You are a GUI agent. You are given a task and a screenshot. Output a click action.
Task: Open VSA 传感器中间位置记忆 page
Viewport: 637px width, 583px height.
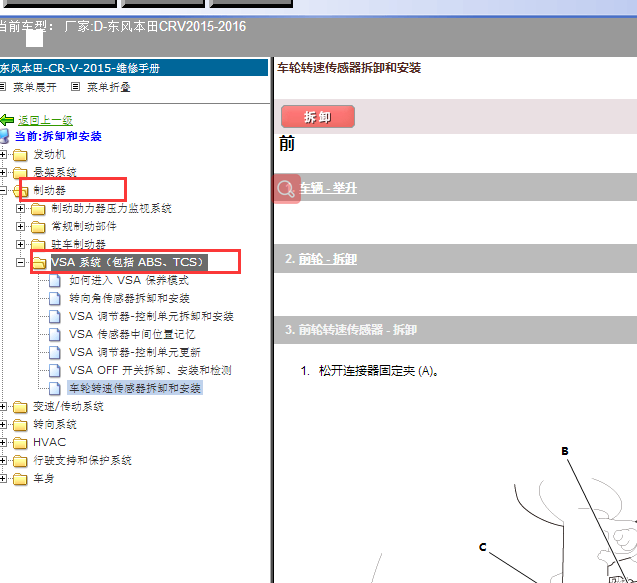coord(132,334)
